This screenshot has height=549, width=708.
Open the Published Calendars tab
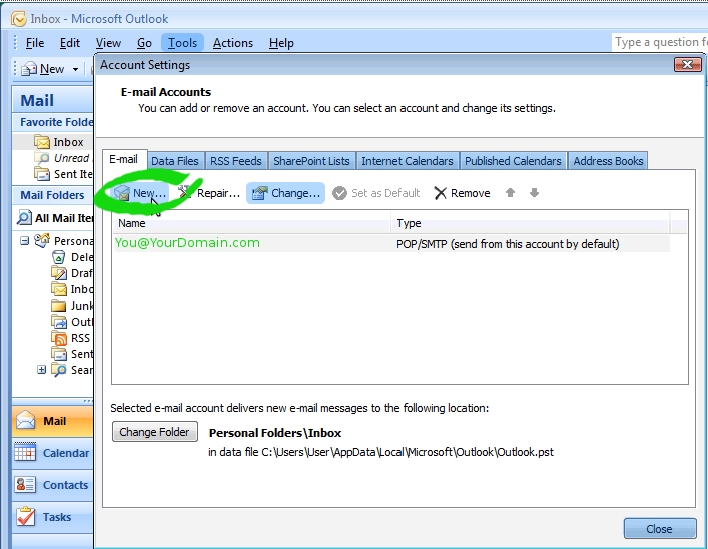tap(513, 161)
